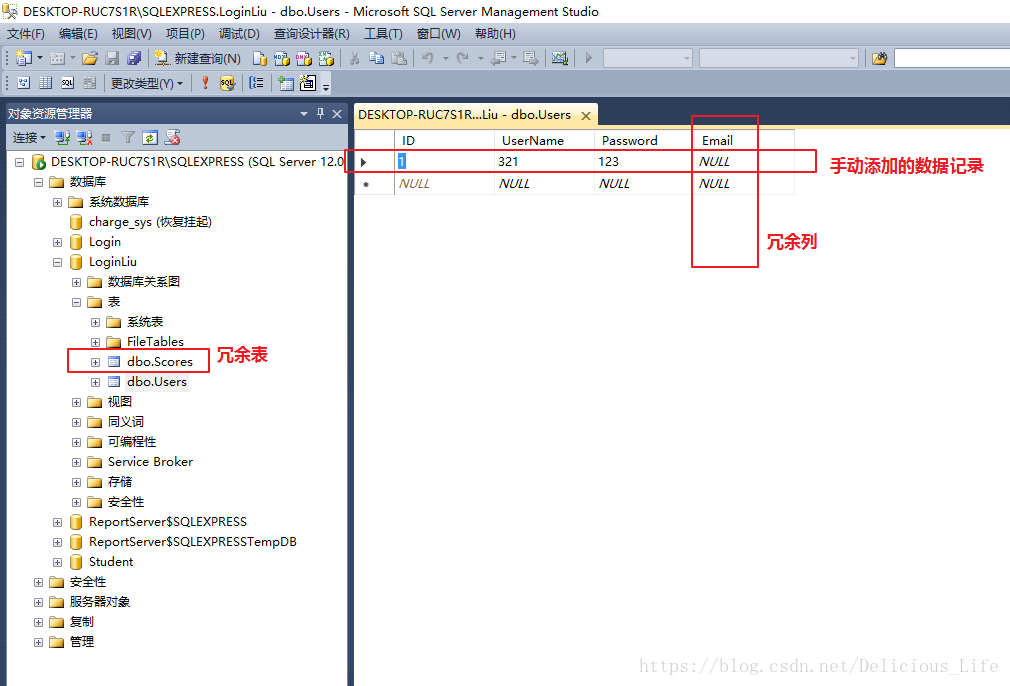Select charge_sys (恢复挂起) database
1010x686 pixels.
click(150, 222)
